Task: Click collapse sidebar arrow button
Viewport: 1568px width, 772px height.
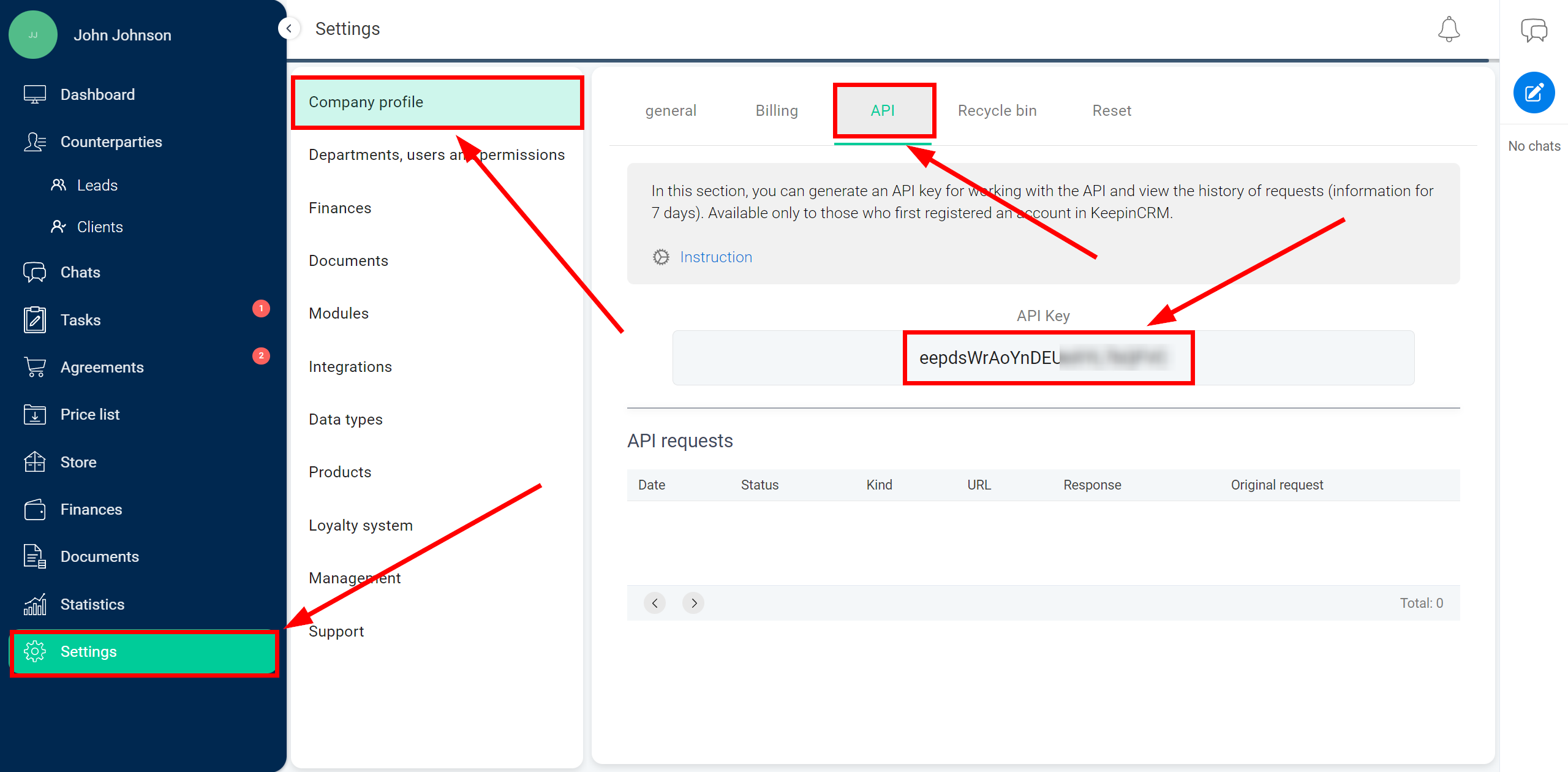Action: click(x=290, y=29)
